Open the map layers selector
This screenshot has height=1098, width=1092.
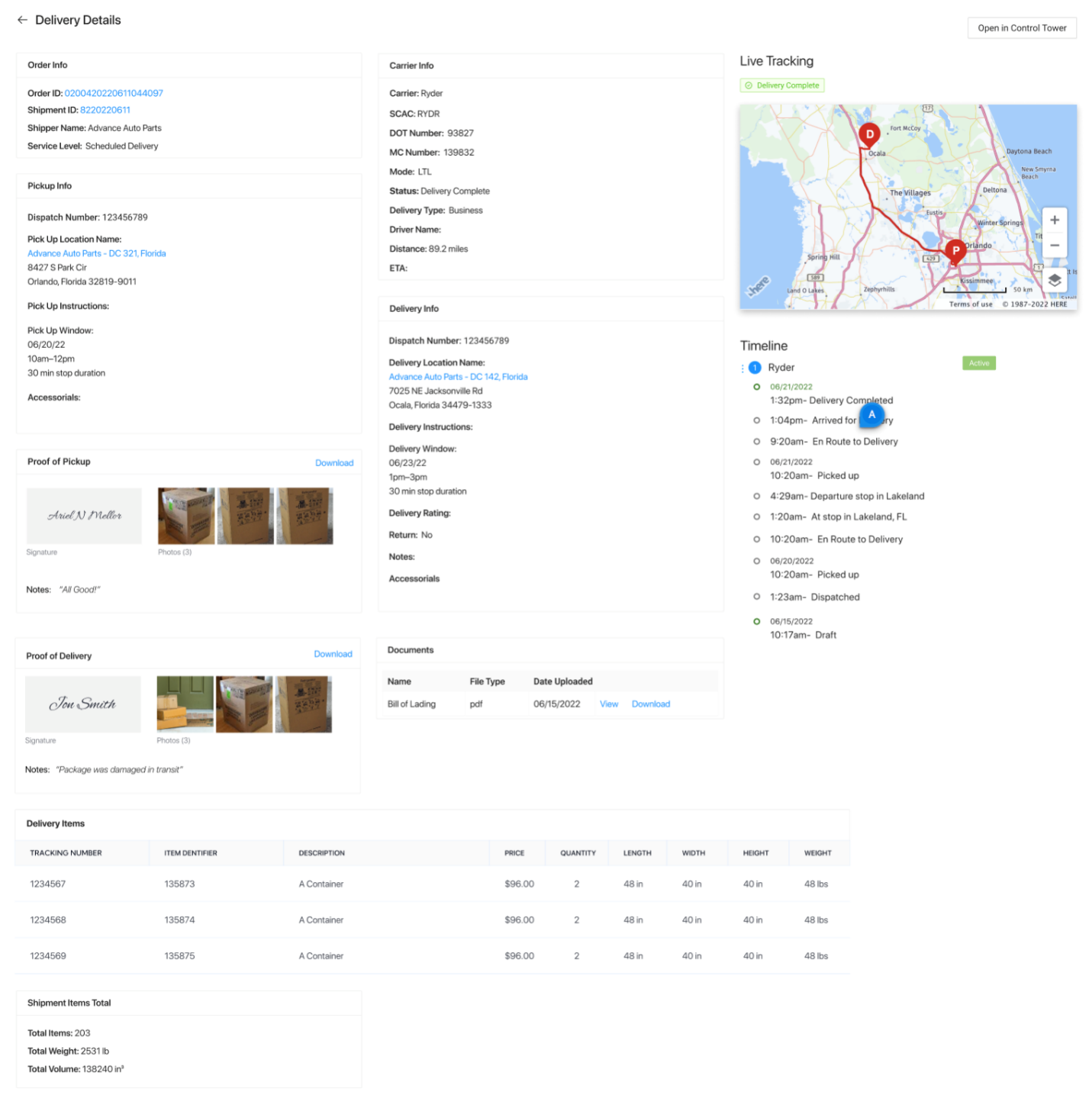click(1054, 280)
